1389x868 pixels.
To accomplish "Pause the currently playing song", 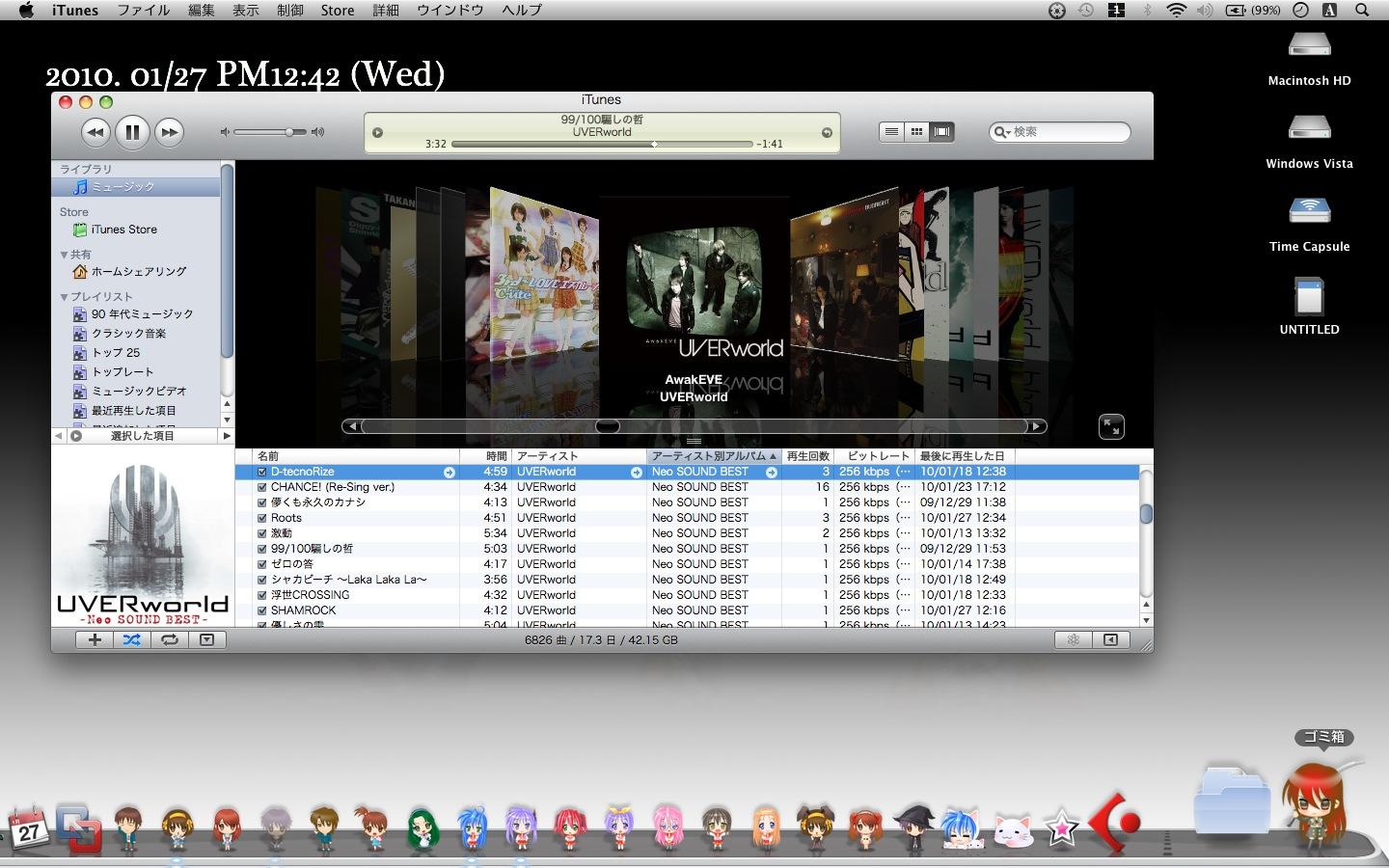I will 132,132.
